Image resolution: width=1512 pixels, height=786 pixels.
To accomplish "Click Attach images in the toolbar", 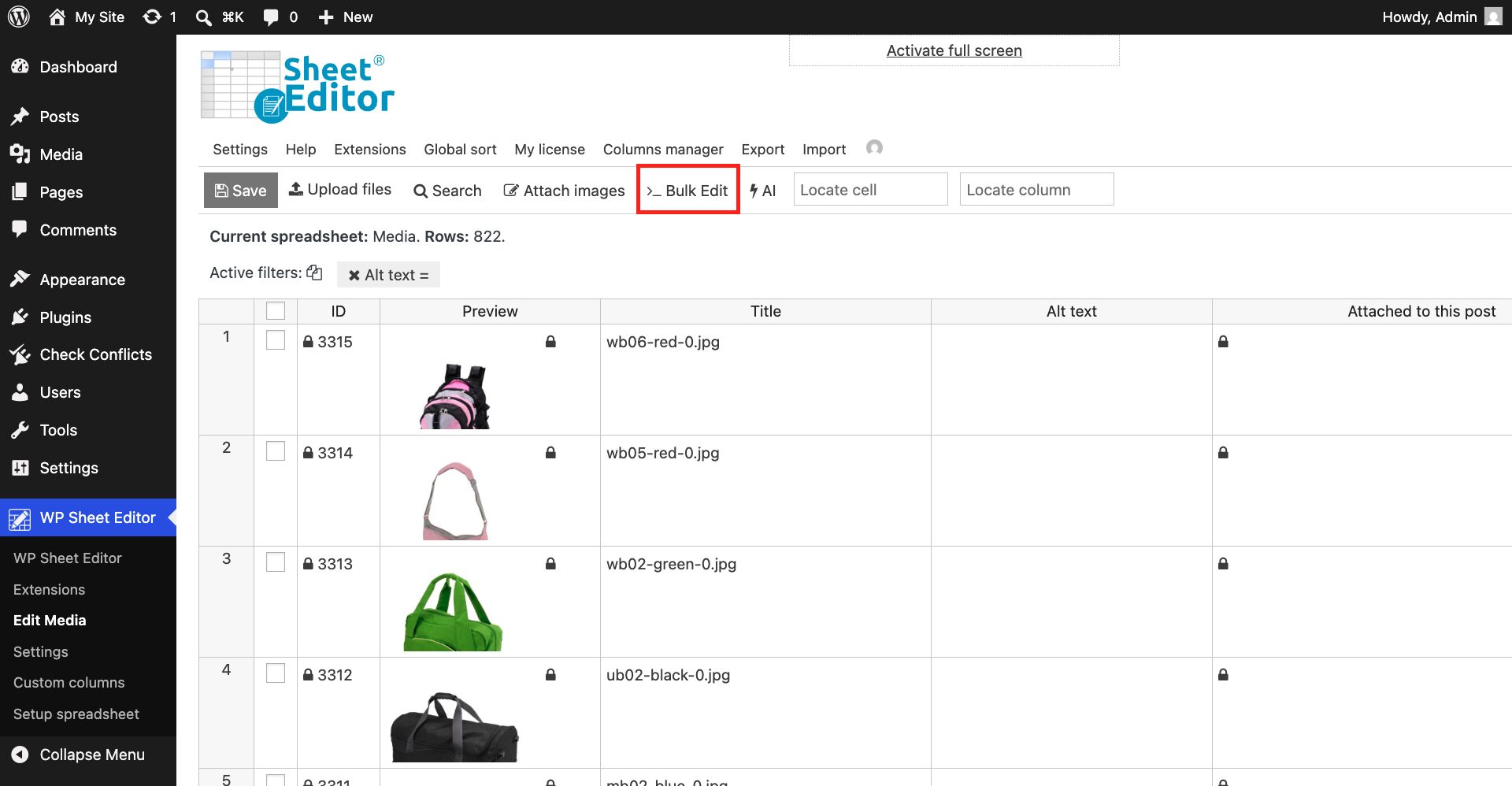I will (x=564, y=191).
